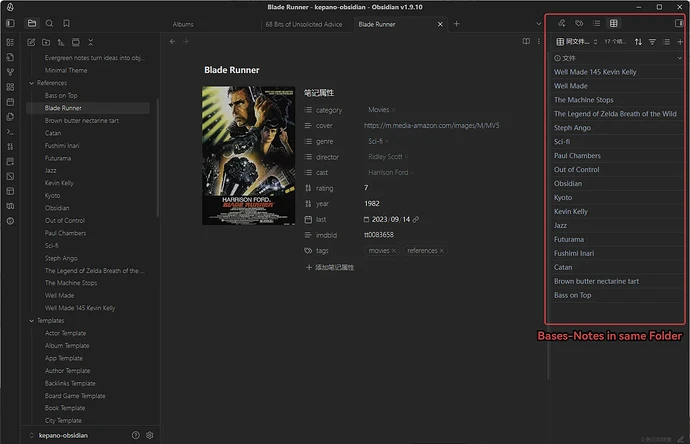Click auto-reveal current file icon

(76, 42)
